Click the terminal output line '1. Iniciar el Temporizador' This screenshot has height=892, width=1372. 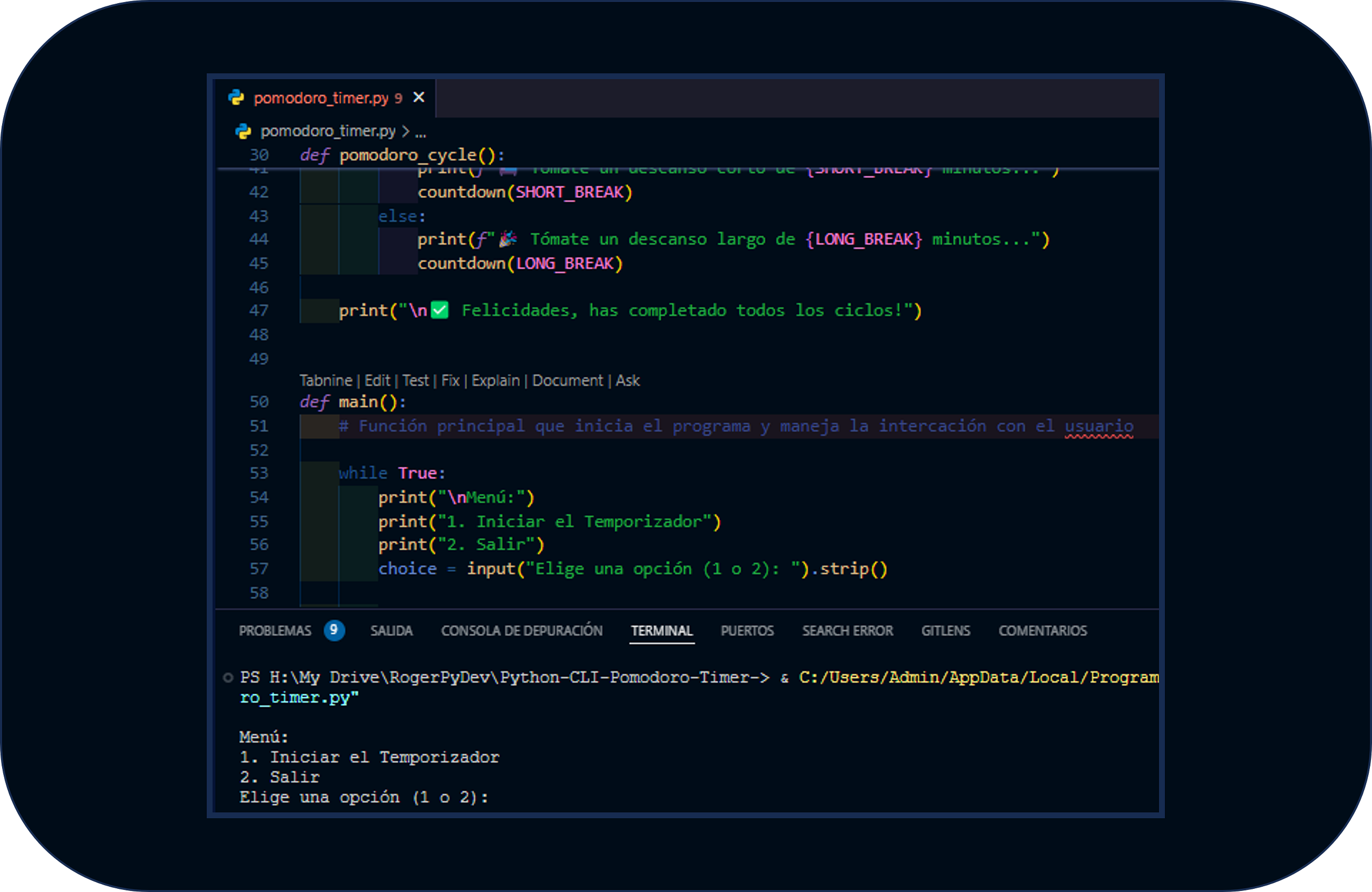coord(369,757)
